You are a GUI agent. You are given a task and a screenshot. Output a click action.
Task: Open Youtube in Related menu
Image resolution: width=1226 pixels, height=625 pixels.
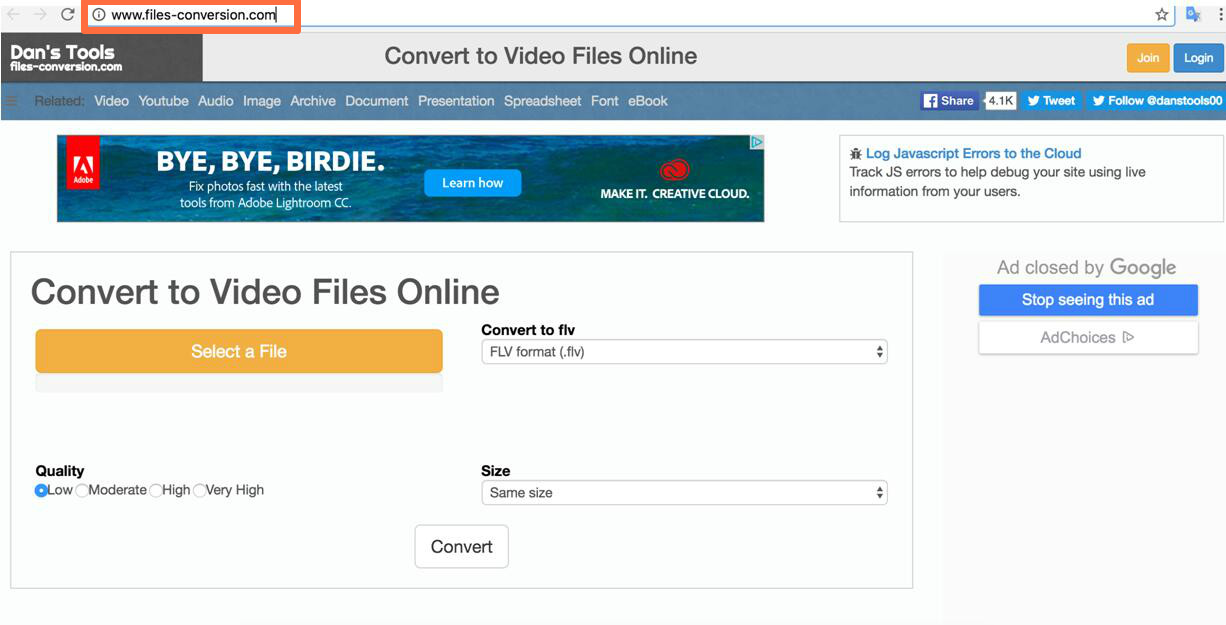164,101
